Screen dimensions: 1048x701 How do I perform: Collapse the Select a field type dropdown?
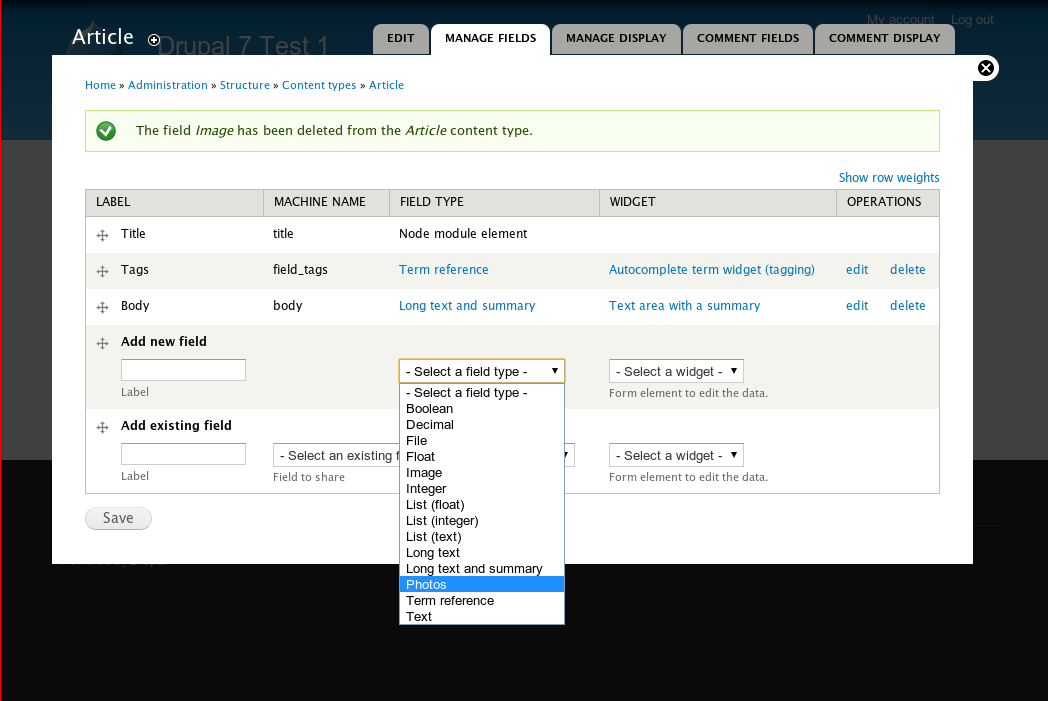click(x=482, y=372)
